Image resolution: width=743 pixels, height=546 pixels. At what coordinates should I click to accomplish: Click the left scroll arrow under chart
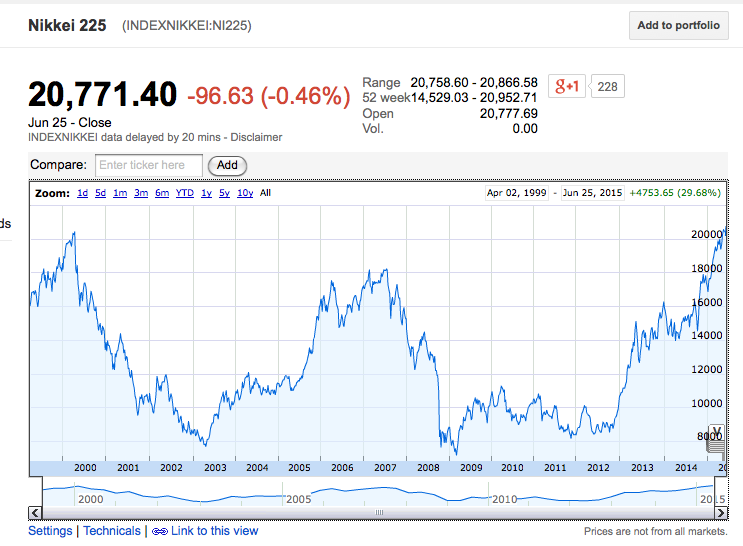(35, 513)
